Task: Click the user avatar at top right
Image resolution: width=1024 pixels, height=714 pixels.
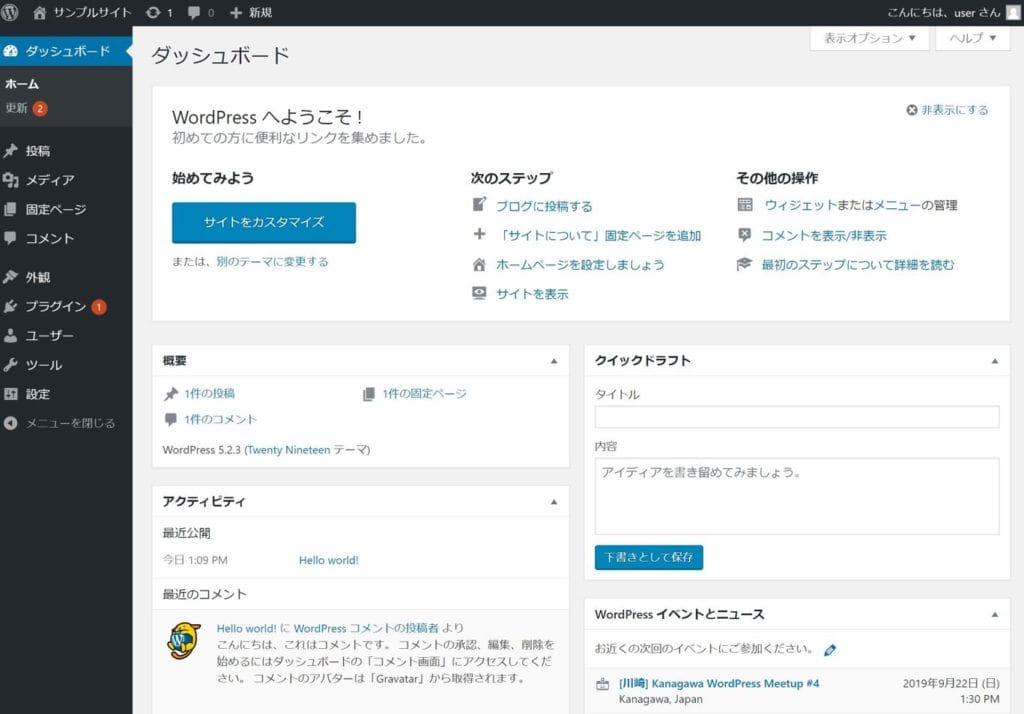Action: pos(1013,12)
